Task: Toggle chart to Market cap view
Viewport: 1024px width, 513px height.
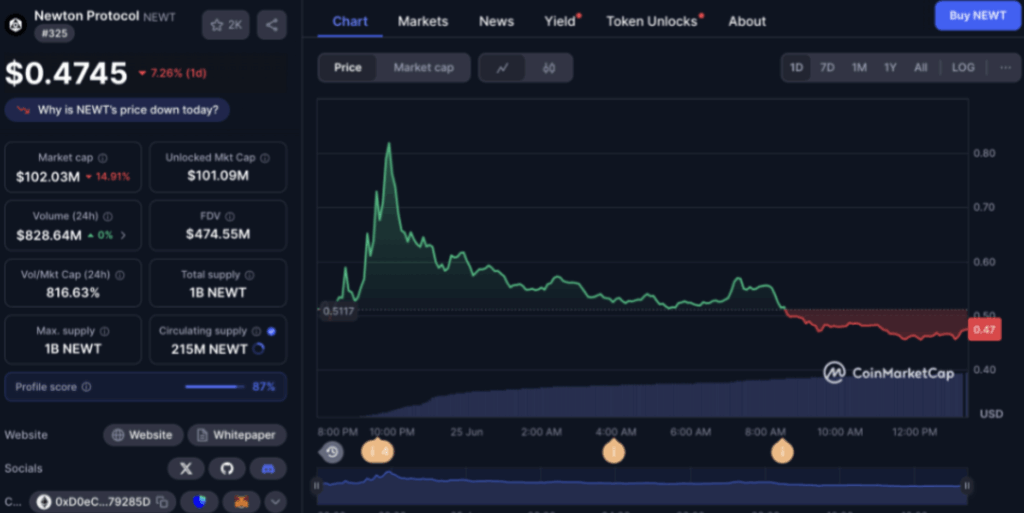Action: 423,68
